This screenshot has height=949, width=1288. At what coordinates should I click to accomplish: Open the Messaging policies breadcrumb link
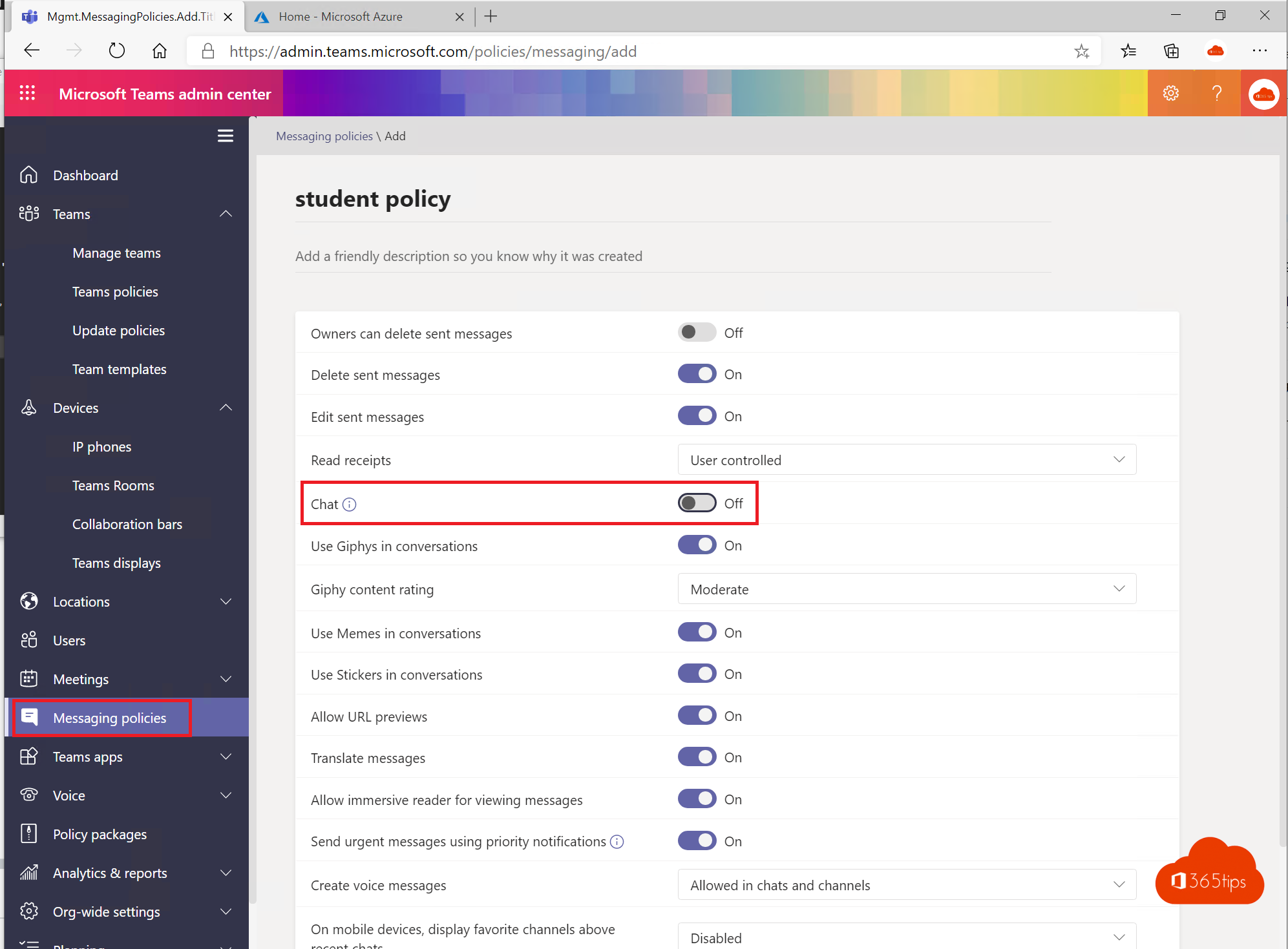pyautogui.click(x=324, y=136)
